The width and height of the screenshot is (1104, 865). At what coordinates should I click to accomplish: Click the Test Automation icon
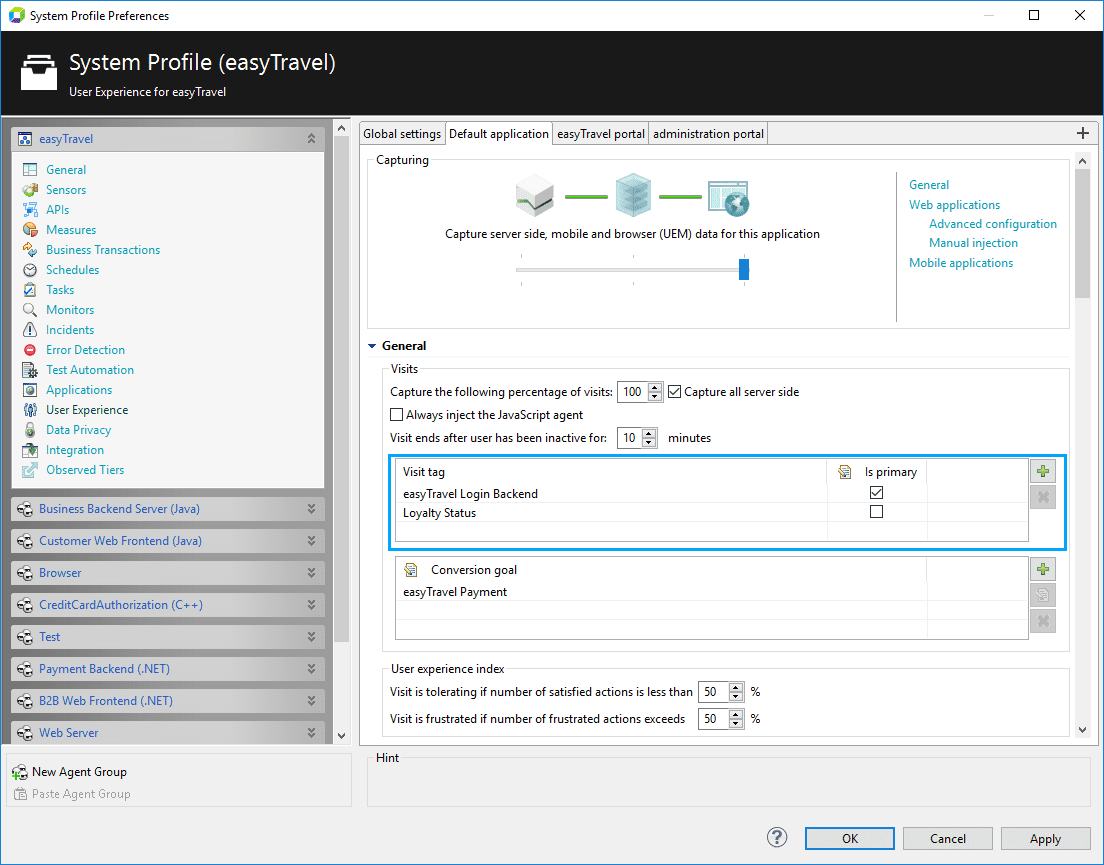30,370
